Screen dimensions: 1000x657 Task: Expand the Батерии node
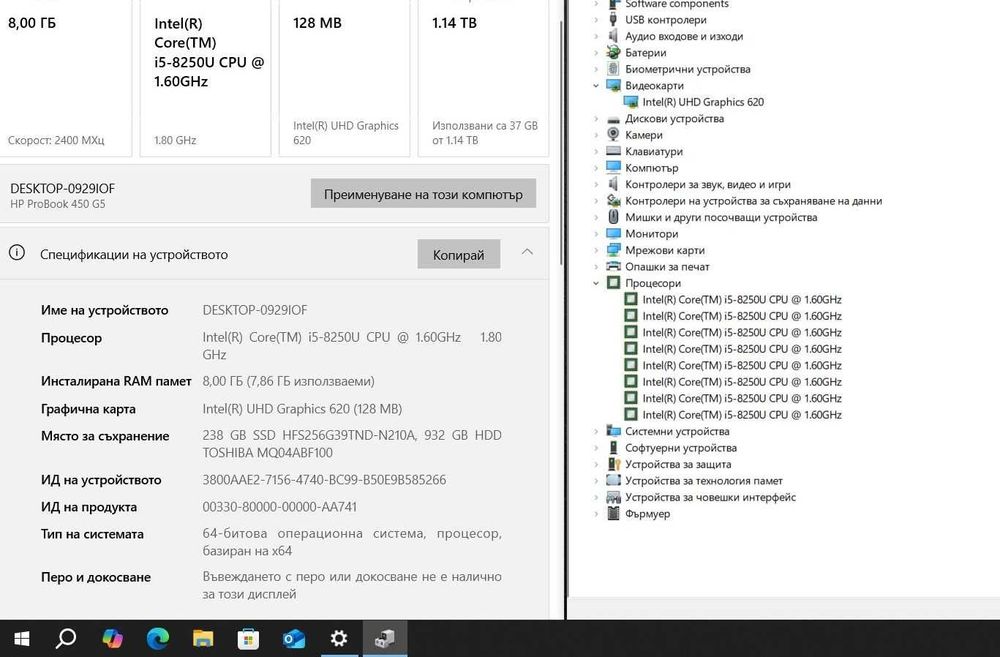click(x=596, y=52)
